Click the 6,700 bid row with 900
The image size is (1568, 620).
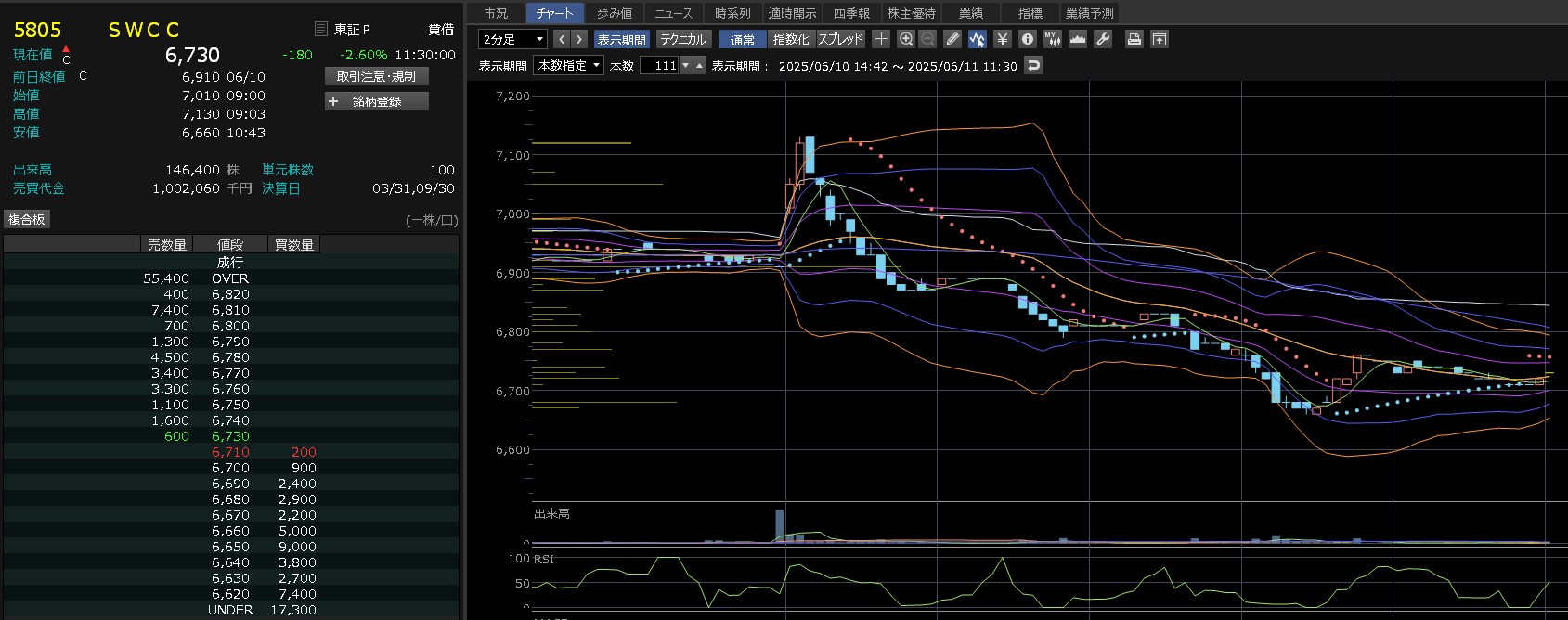point(230,468)
